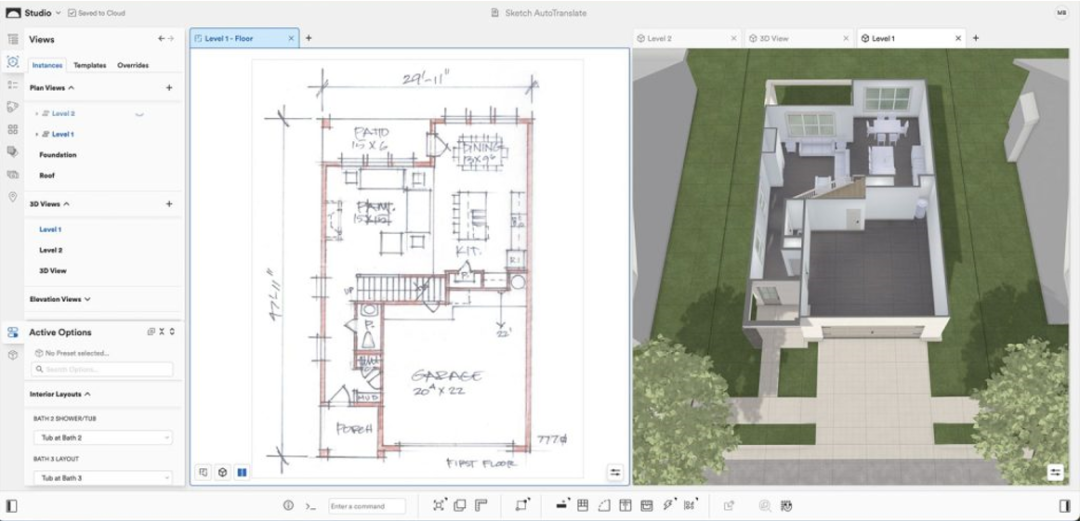The width and height of the screenshot is (1080, 521).
Task: Select the grid components icon in left sidebar
Action: (x=12, y=130)
